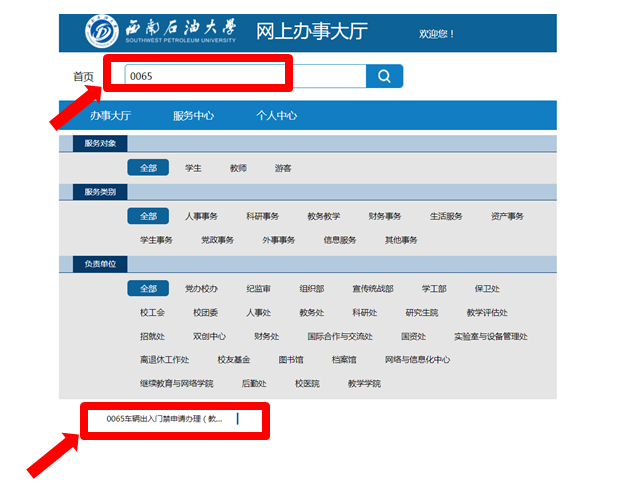Open the 0065车辆出入门禁申请办理 result

point(165,419)
